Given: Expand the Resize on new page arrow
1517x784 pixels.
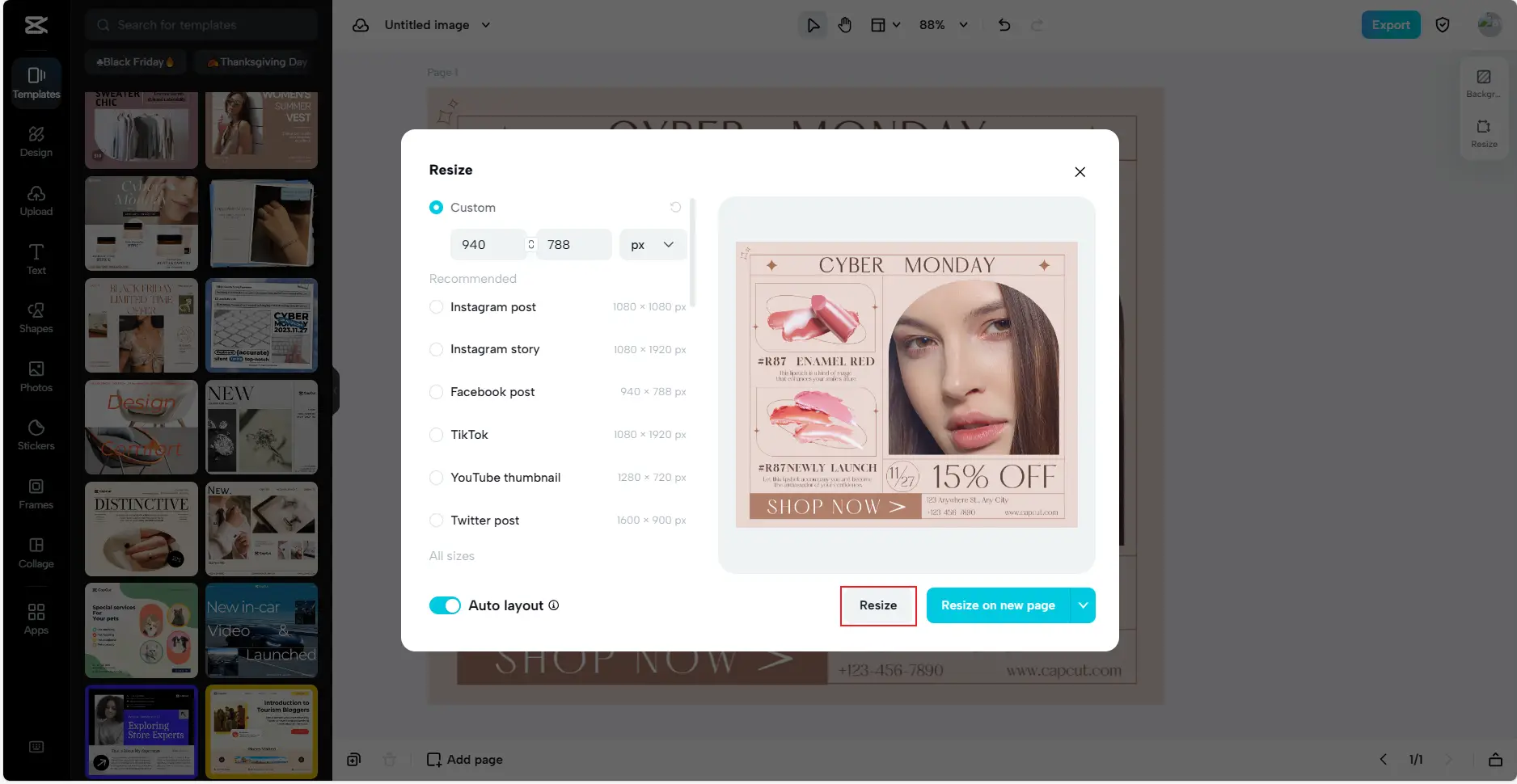Looking at the screenshot, I should (x=1083, y=605).
